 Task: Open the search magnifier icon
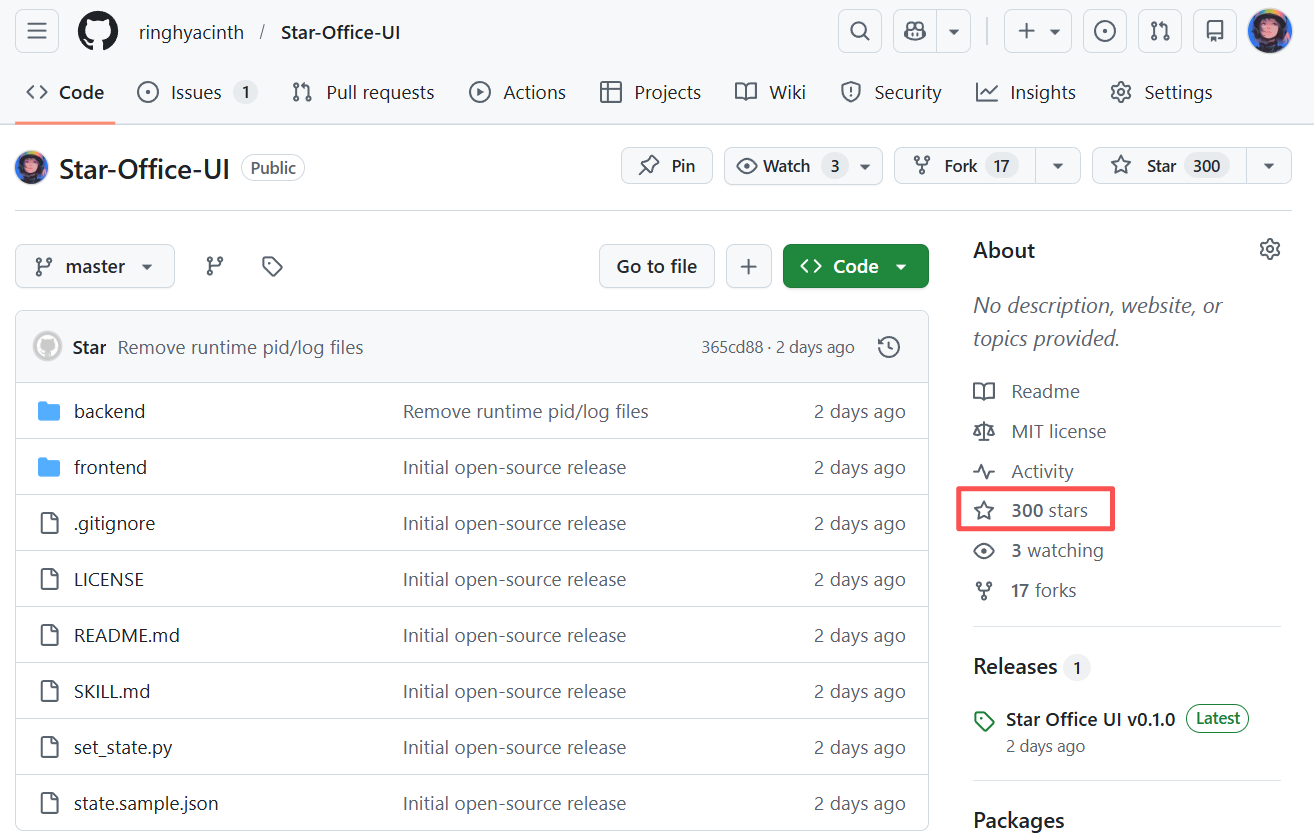(859, 32)
